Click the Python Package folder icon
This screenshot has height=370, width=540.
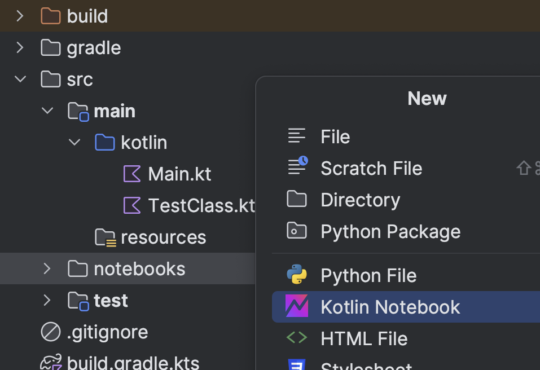point(297,230)
